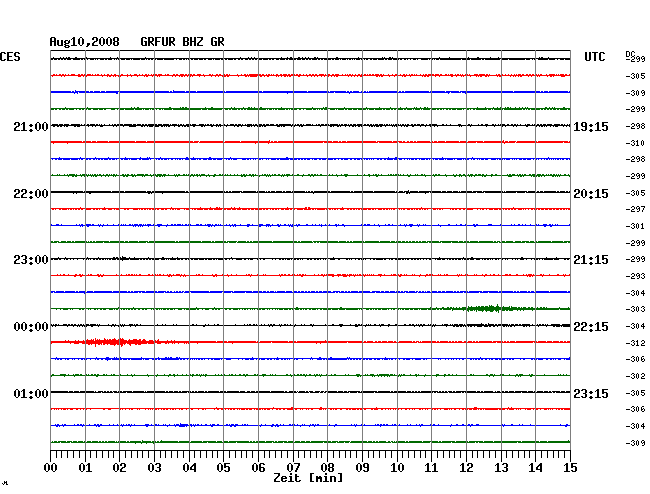650x494 pixels.
Task: Click the 12 minute axis tick label
Action: (466, 467)
